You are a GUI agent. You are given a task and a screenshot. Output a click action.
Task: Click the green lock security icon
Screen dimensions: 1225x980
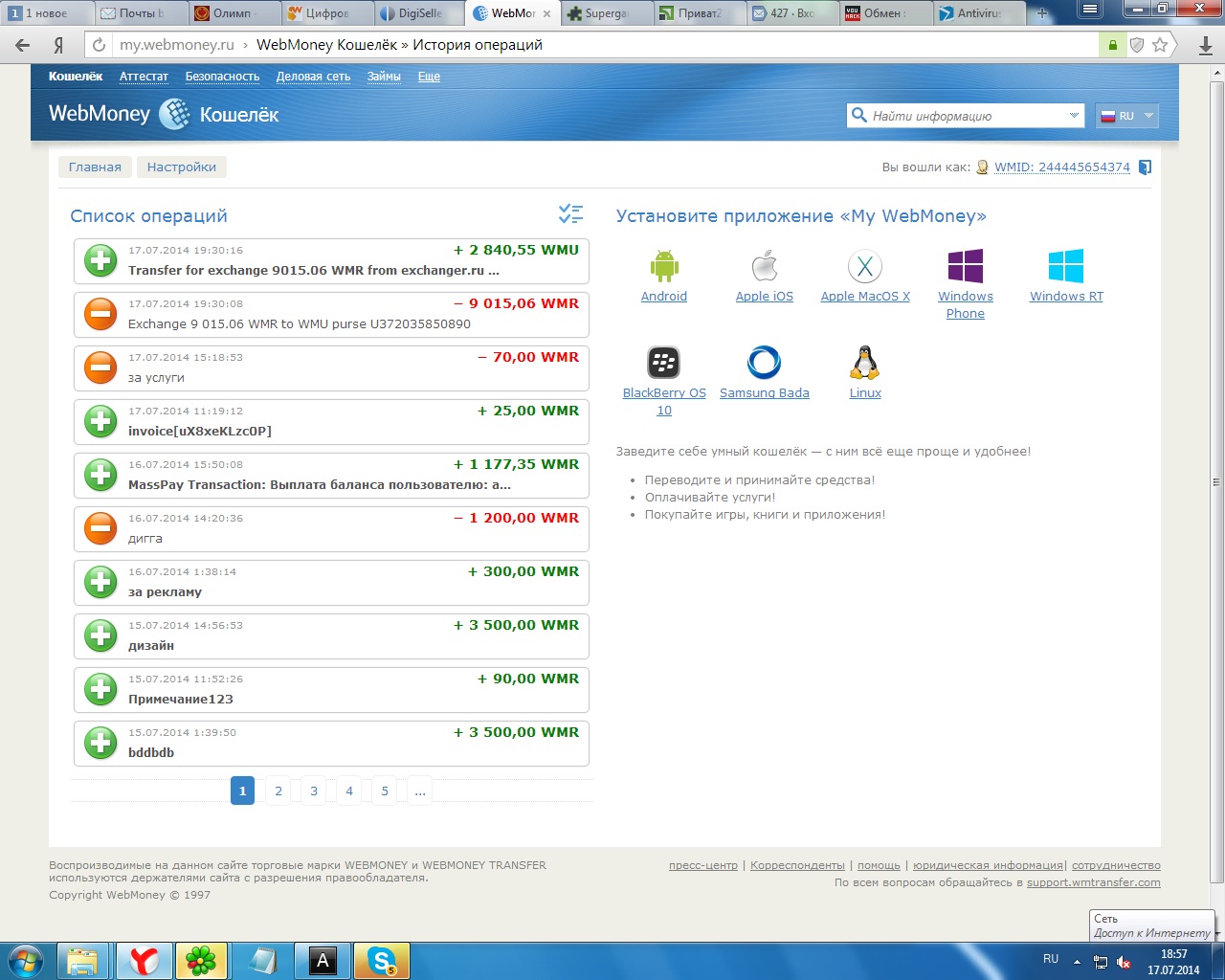1112,45
